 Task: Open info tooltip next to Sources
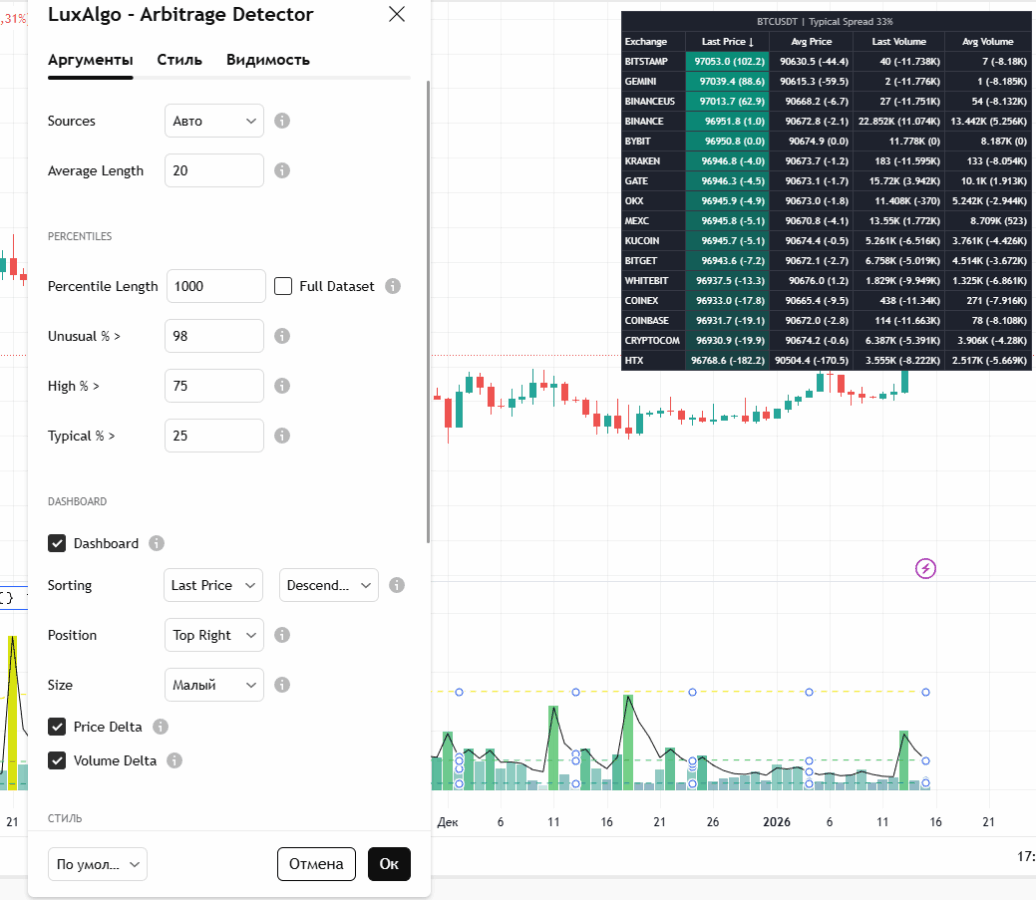pos(282,121)
